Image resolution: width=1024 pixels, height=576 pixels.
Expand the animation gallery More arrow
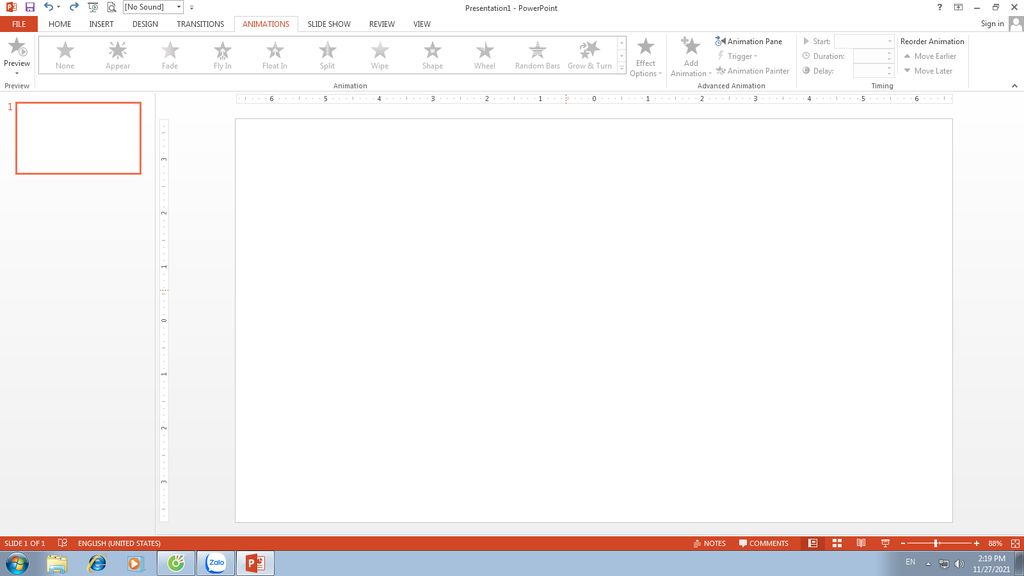tap(622, 67)
